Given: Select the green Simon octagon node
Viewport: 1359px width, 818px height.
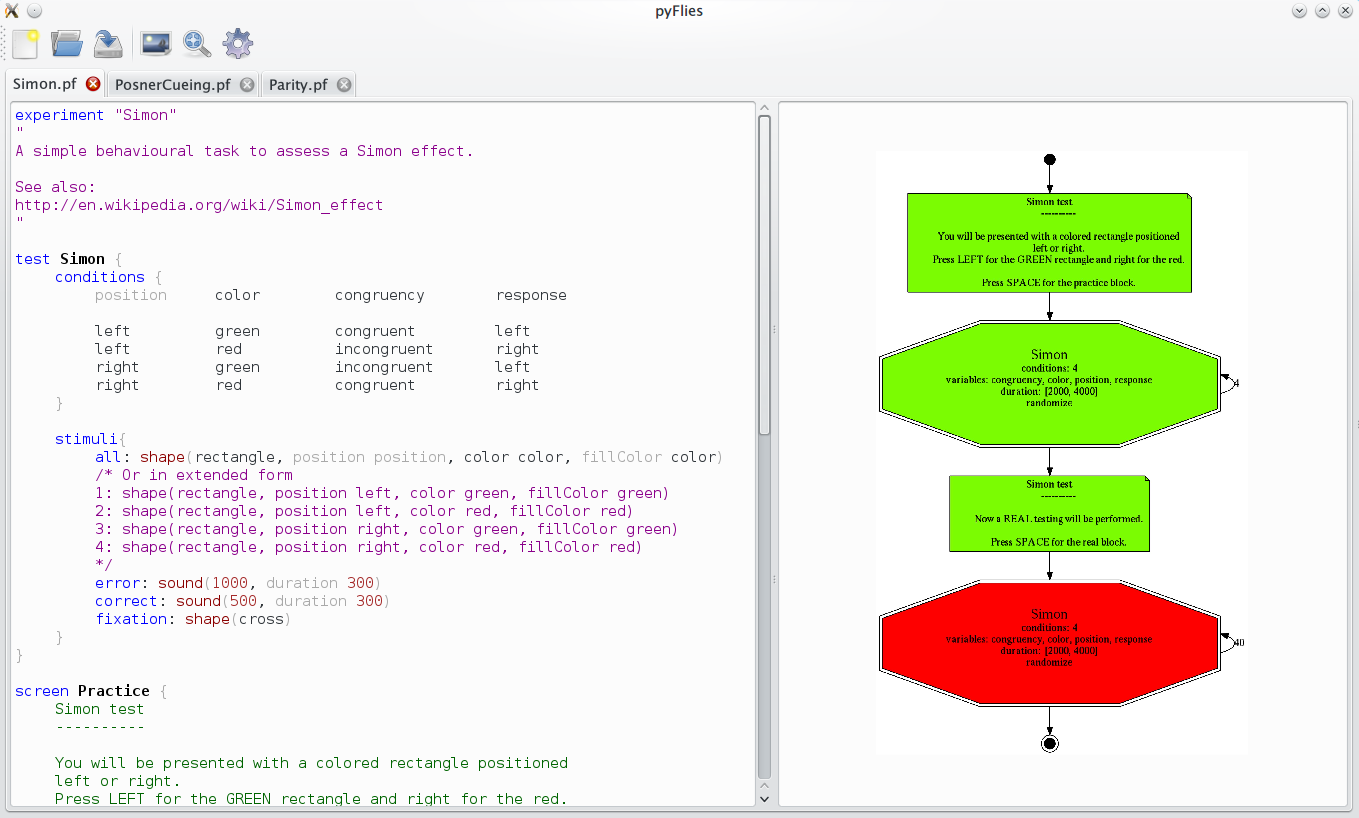Looking at the screenshot, I should pyautogui.click(x=1049, y=383).
